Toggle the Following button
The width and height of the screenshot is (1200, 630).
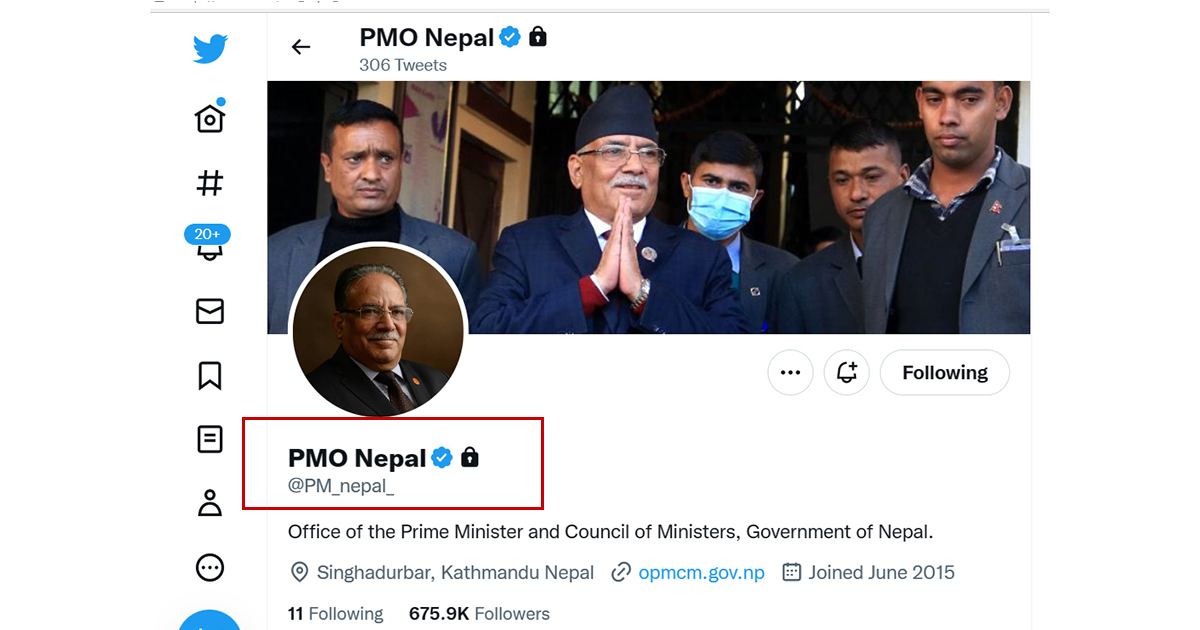click(x=944, y=373)
